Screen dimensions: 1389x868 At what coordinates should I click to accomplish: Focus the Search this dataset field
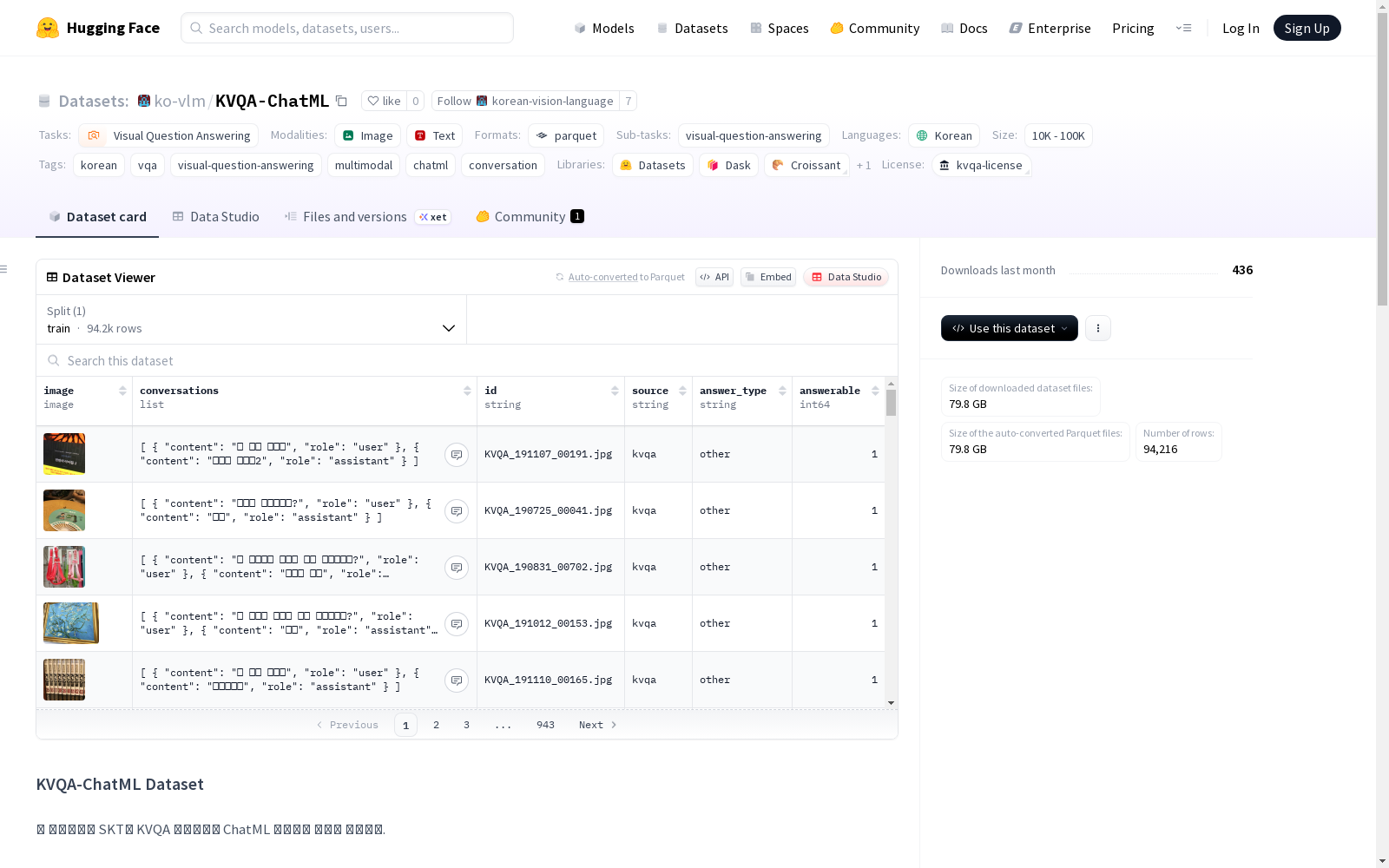tap(467, 360)
